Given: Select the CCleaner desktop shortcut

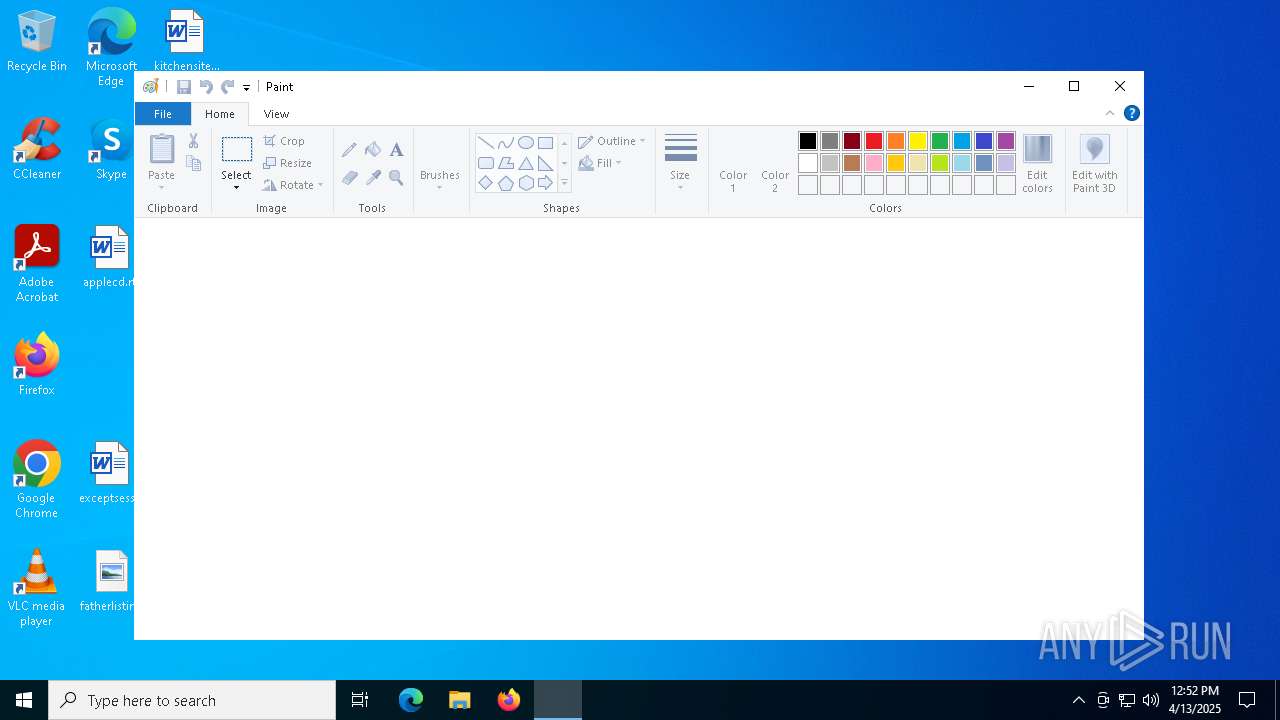Looking at the screenshot, I should point(37,149).
